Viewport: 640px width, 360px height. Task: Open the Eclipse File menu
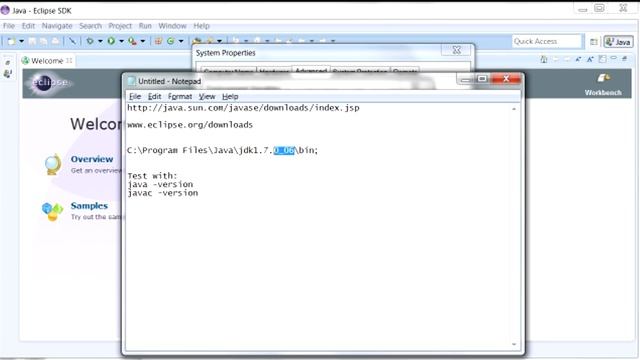tap(9, 26)
